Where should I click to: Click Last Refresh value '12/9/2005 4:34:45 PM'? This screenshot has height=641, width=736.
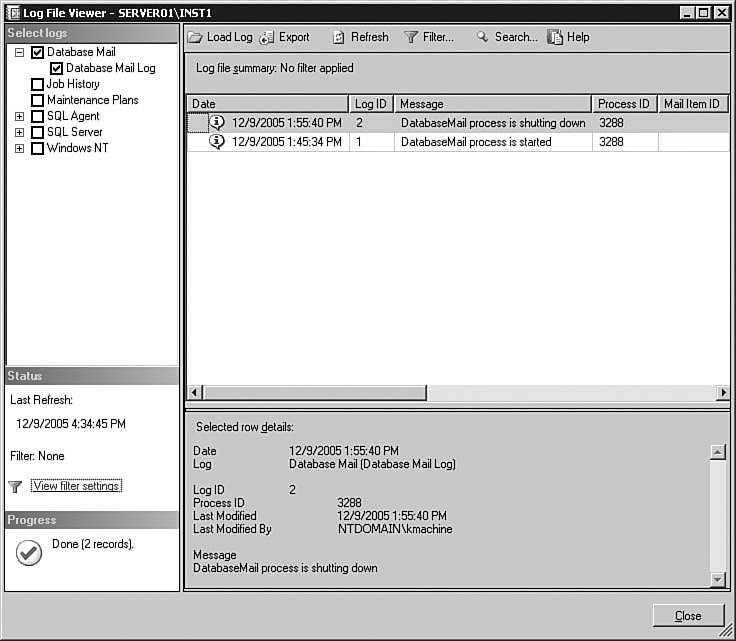[71, 424]
